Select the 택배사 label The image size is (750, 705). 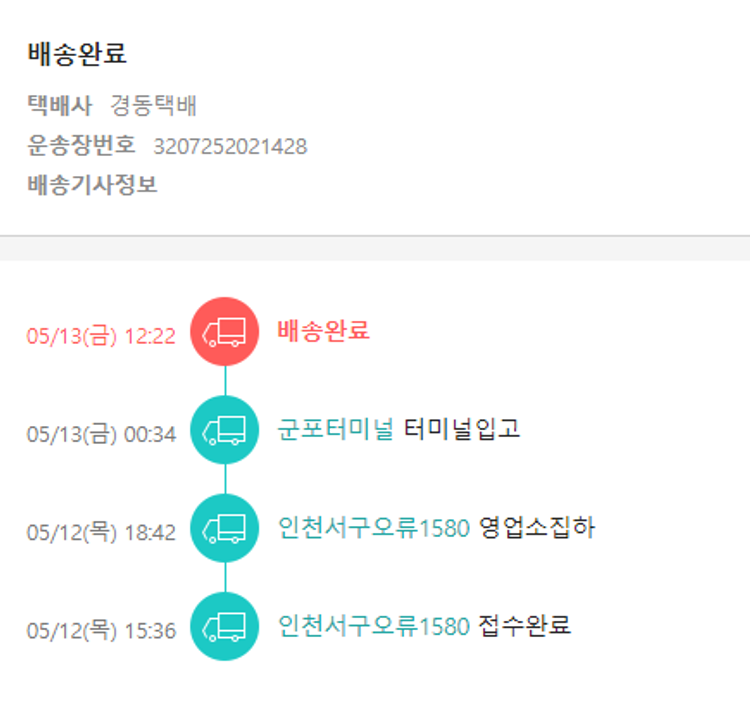point(59,106)
